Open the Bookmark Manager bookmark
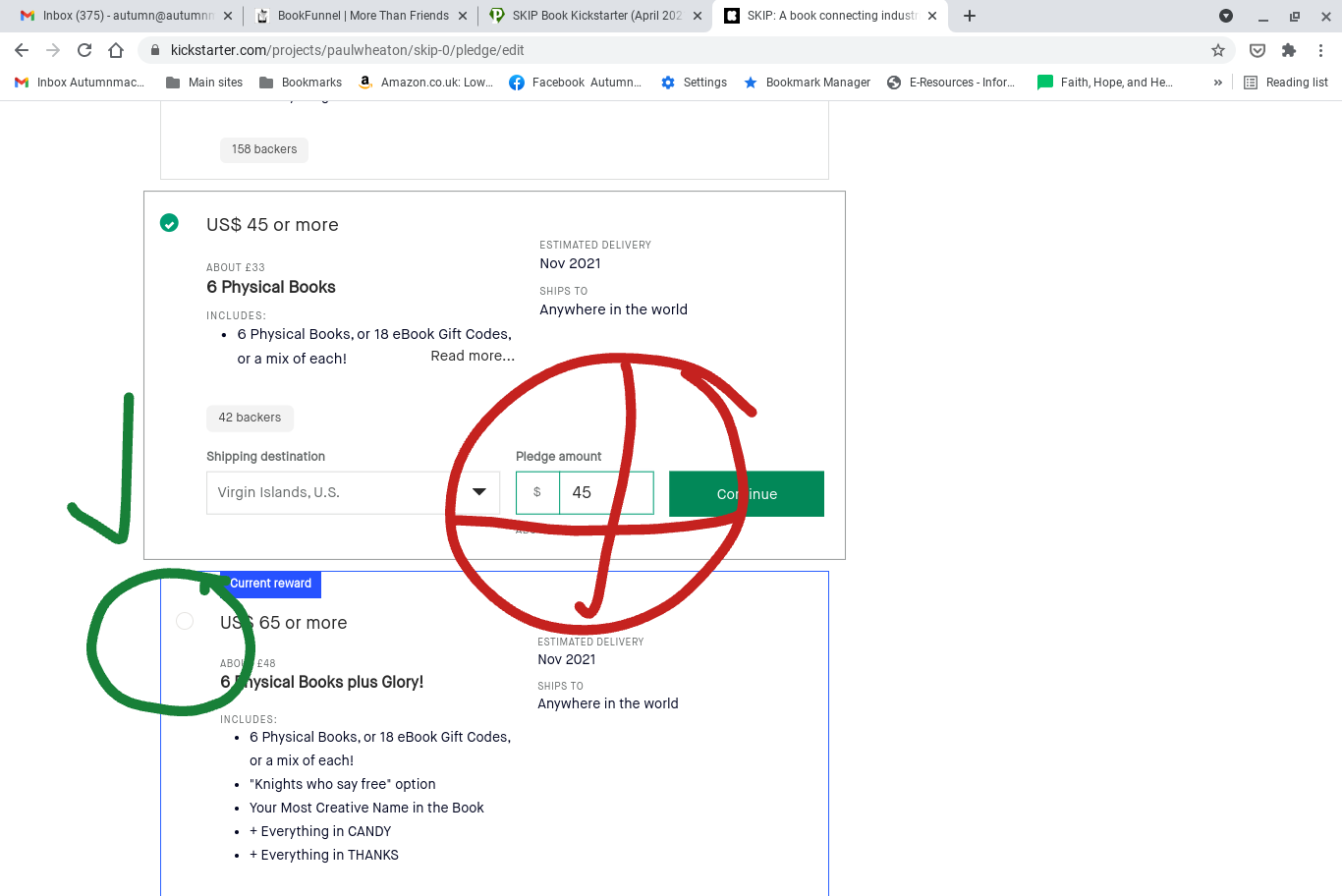Image resolution: width=1342 pixels, height=896 pixels. (x=807, y=83)
